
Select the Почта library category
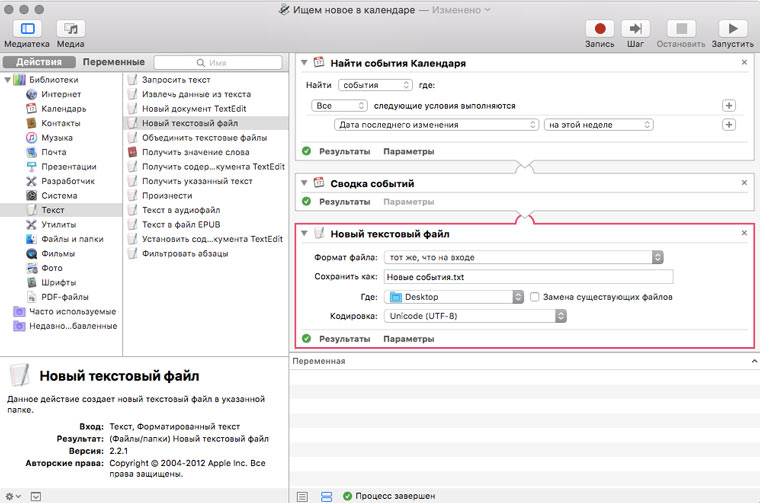click(53, 152)
